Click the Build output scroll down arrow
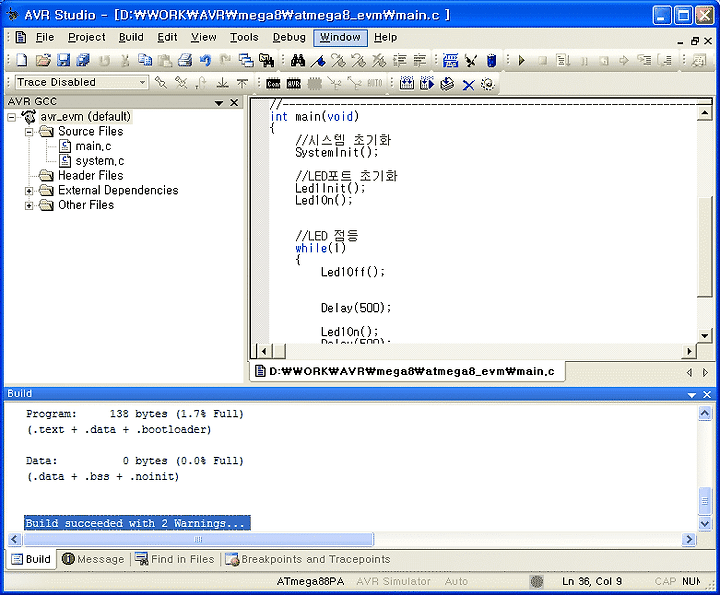This screenshot has width=720, height=595. (x=705, y=523)
